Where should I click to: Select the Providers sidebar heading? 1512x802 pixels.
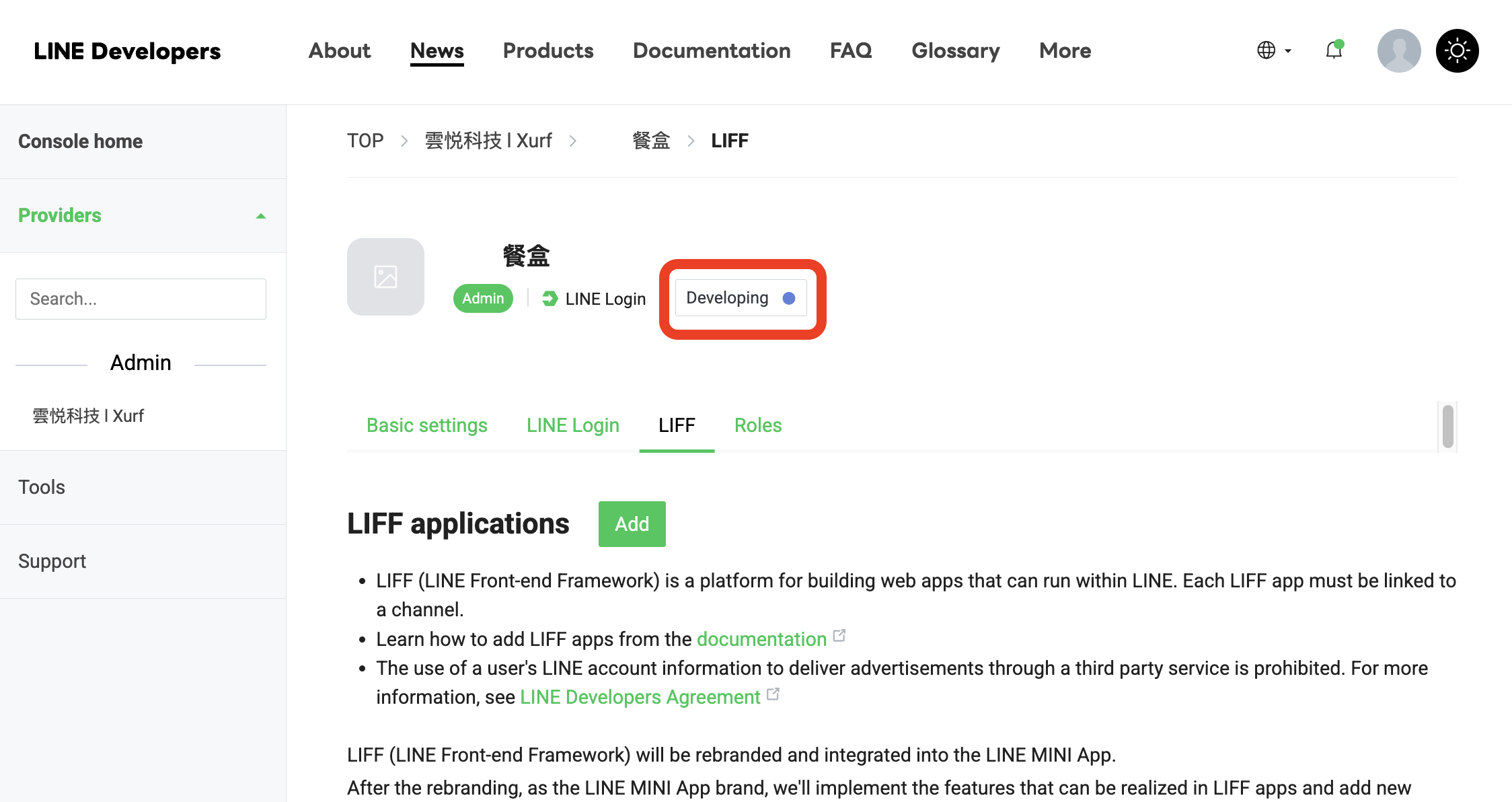pyautogui.click(x=60, y=215)
